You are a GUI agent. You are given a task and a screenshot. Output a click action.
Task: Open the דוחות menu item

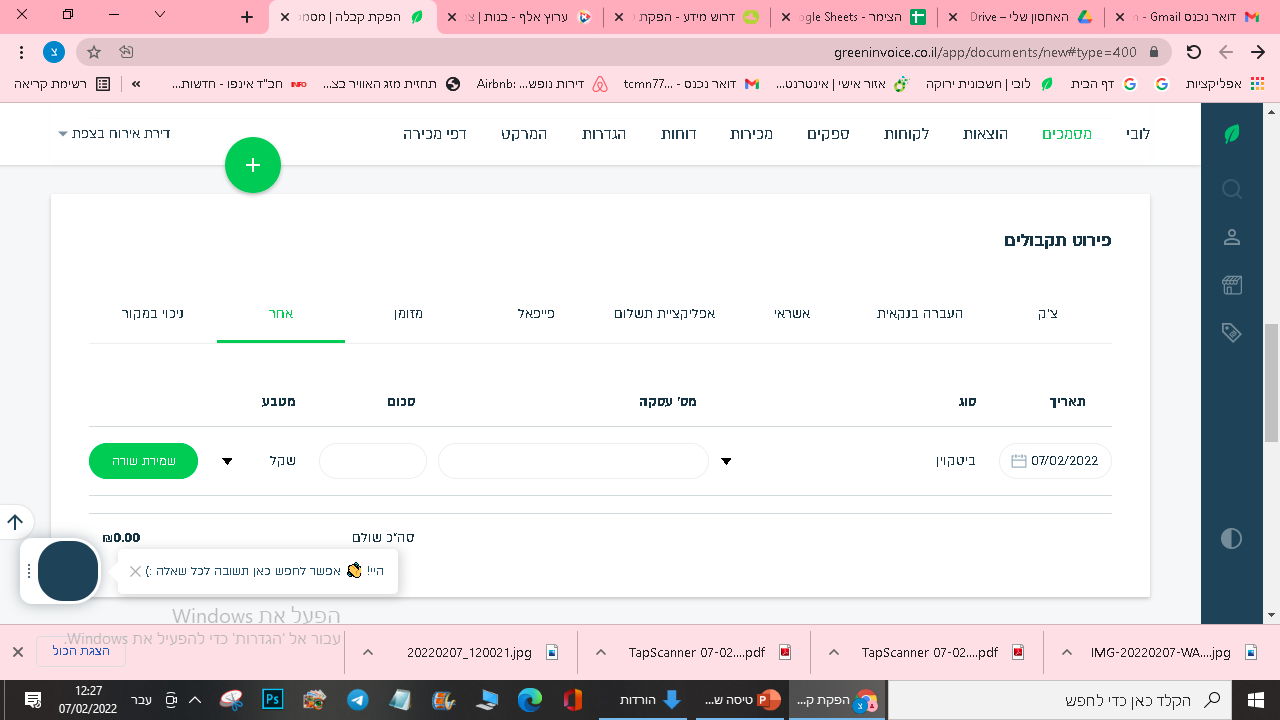(679, 134)
